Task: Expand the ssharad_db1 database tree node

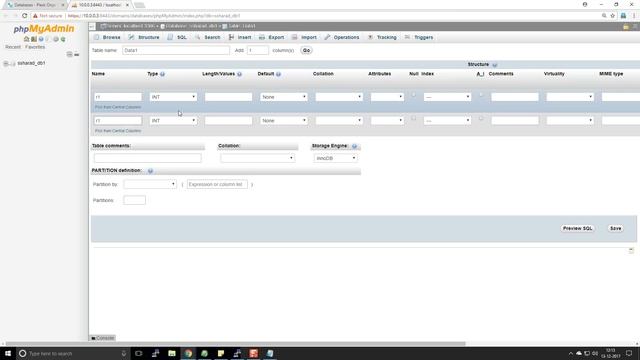Action: point(6,64)
